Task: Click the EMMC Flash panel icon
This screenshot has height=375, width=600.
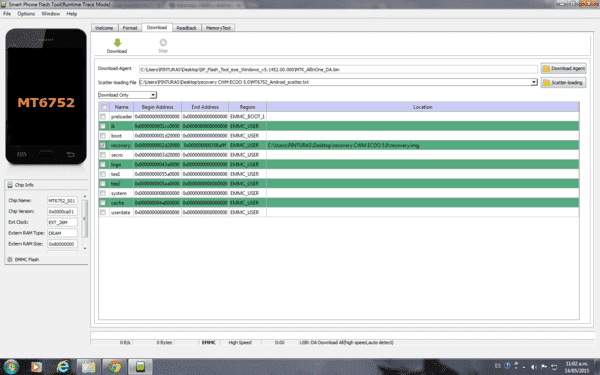Action: [10, 259]
